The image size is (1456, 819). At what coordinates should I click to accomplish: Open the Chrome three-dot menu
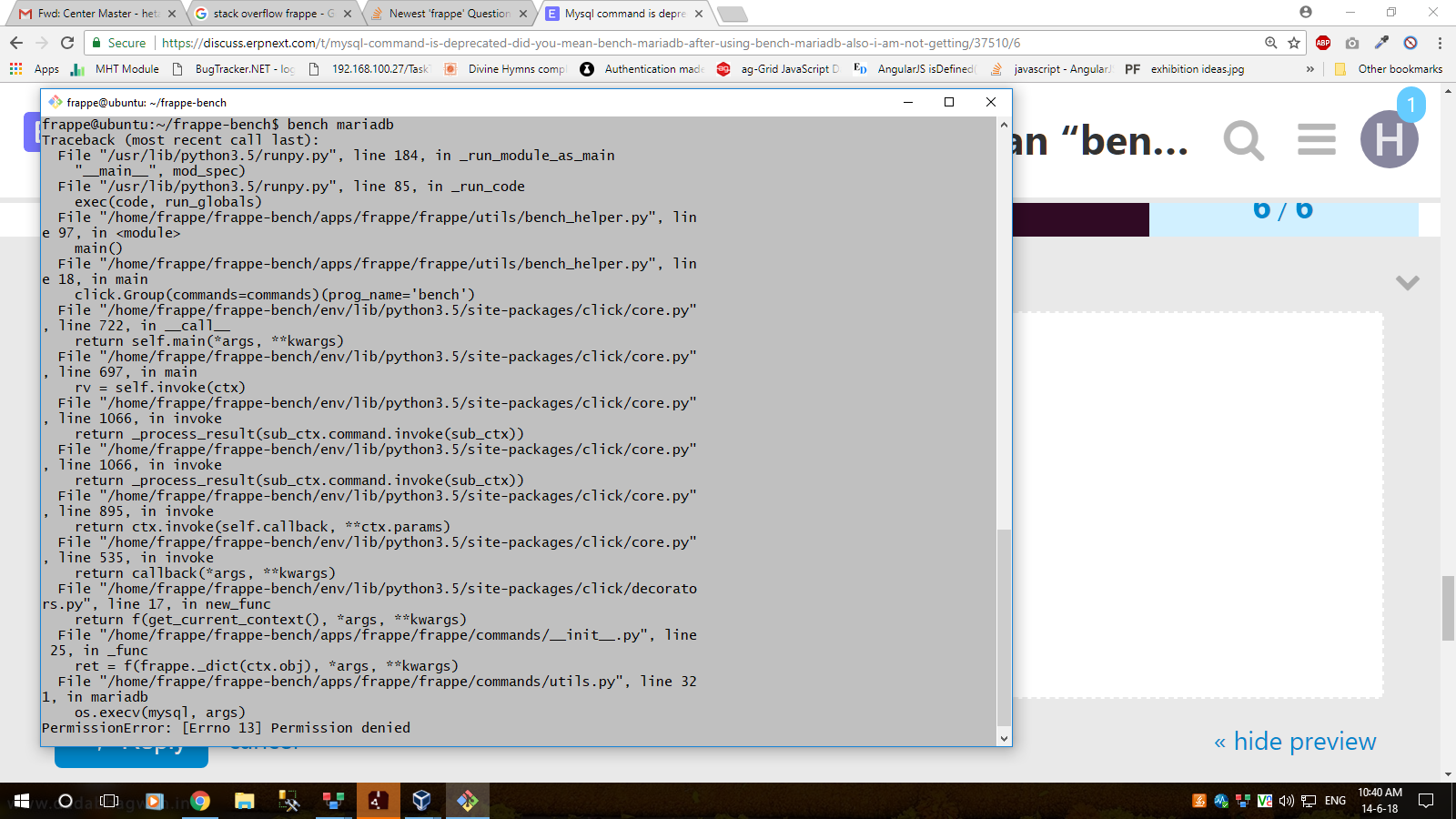(x=1440, y=43)
